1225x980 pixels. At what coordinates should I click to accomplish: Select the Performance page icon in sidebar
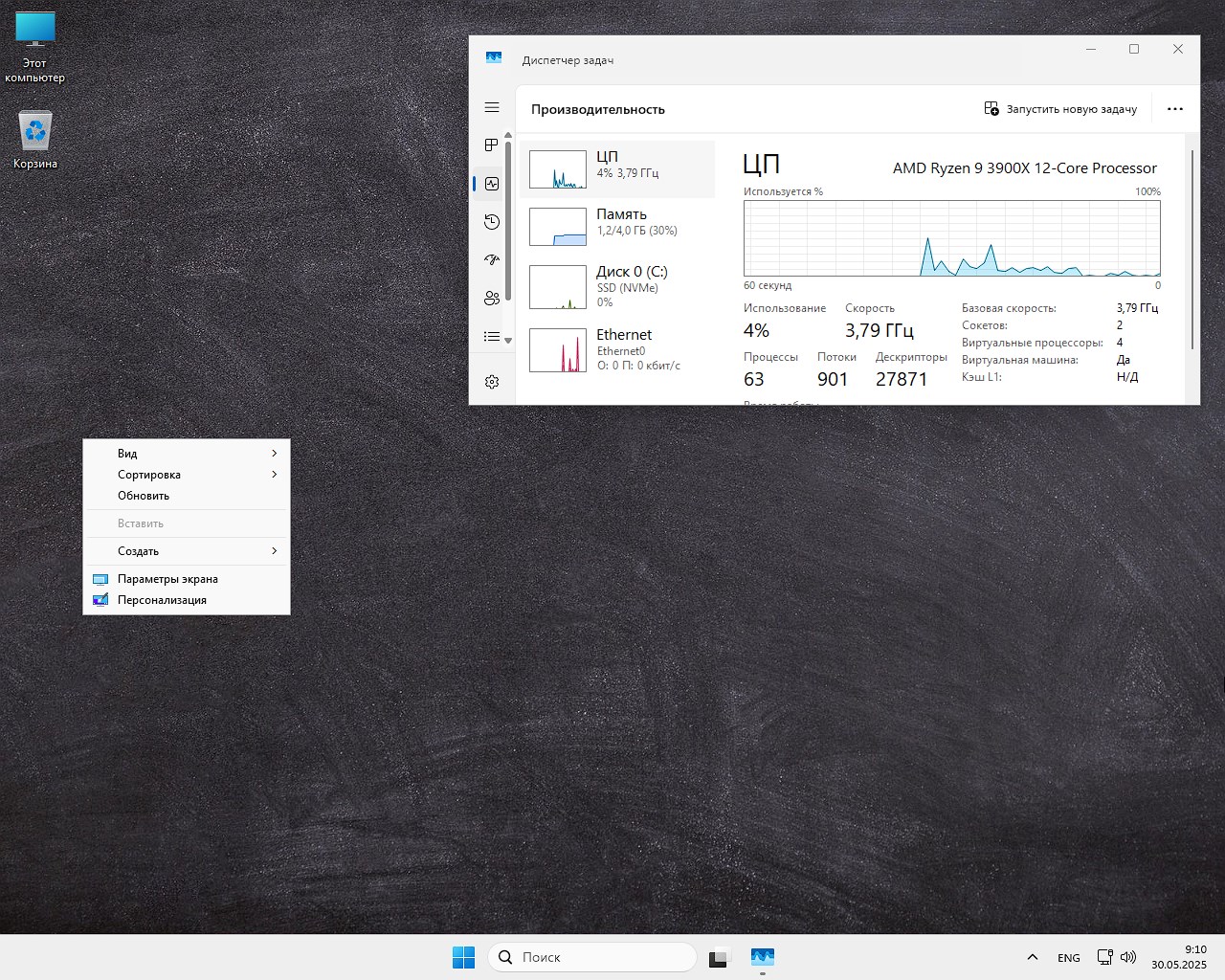492,184
